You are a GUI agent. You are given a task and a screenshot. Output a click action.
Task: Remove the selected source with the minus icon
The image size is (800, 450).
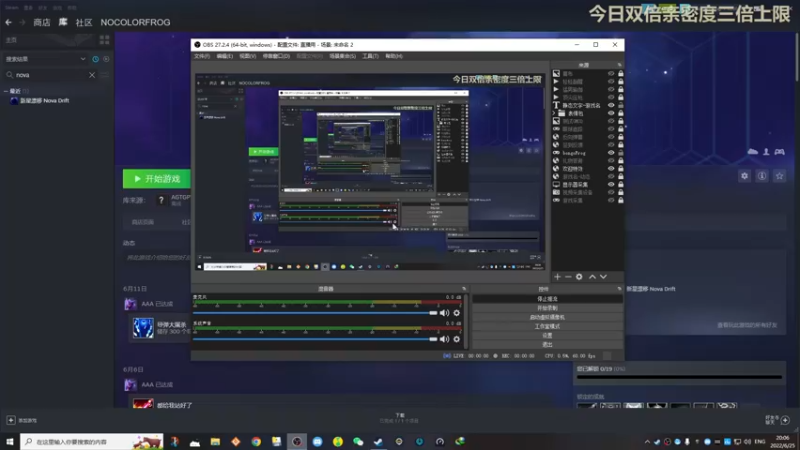click(x=568, y=277)
